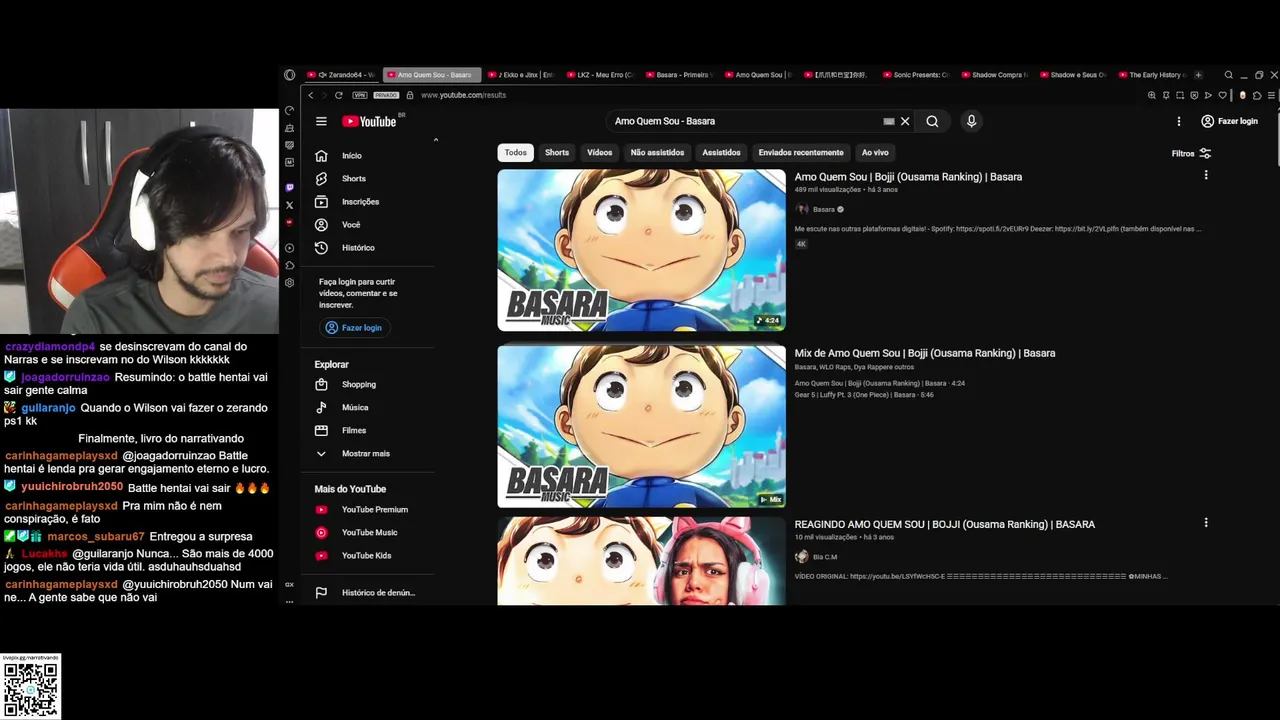
Task: Open the YouTube hamburger guide menu
Action: click(x=321, y=121)
